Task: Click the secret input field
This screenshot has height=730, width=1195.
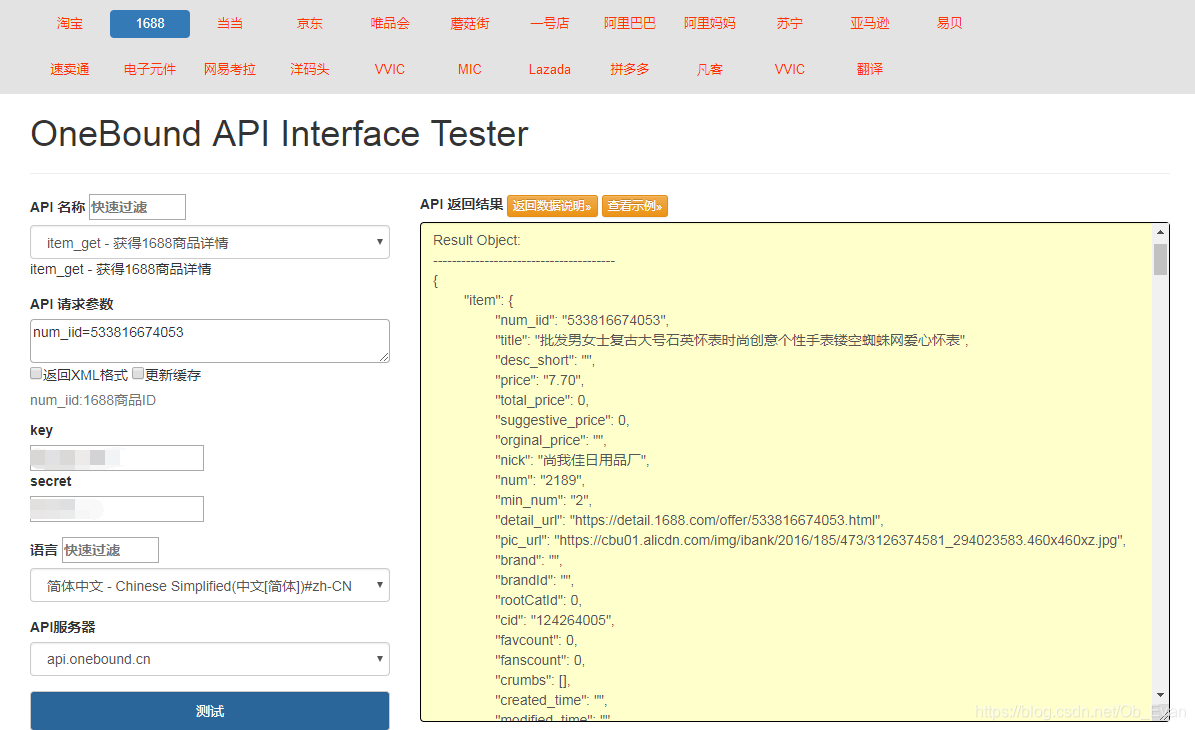Action: coord(117,509)
